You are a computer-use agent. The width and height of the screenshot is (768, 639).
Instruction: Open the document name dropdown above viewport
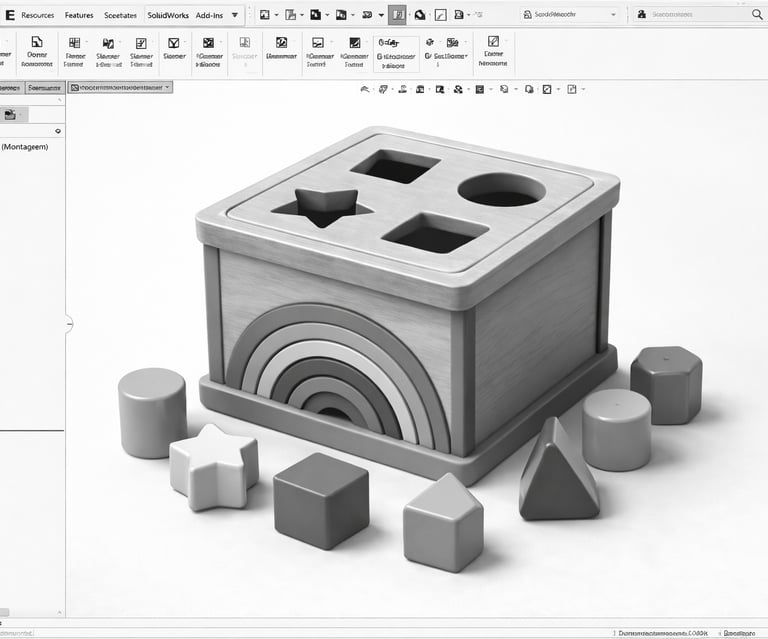click(120, 88)
